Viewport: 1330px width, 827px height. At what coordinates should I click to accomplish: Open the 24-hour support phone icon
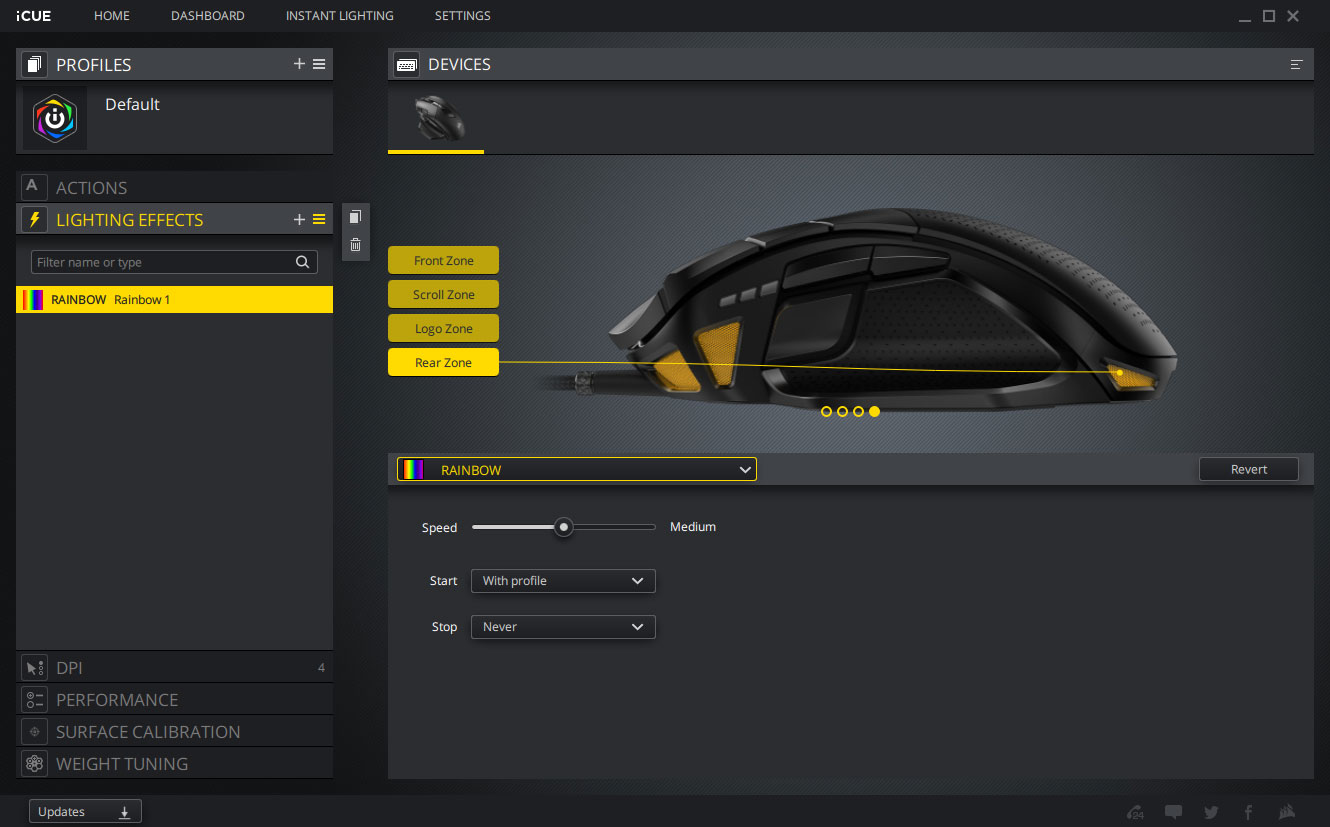tap(1135, 812)
